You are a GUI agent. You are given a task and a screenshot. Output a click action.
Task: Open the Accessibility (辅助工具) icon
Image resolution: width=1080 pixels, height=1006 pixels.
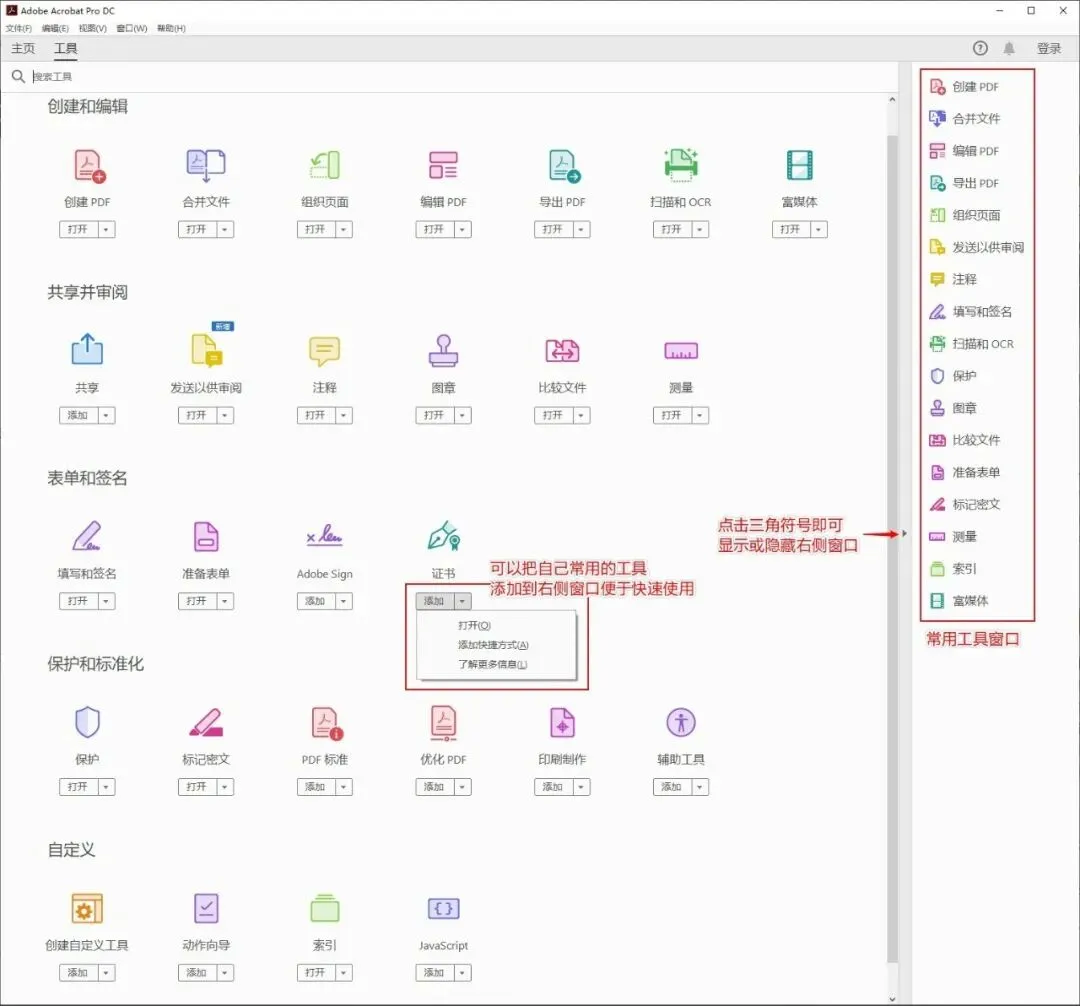[681, 722]
